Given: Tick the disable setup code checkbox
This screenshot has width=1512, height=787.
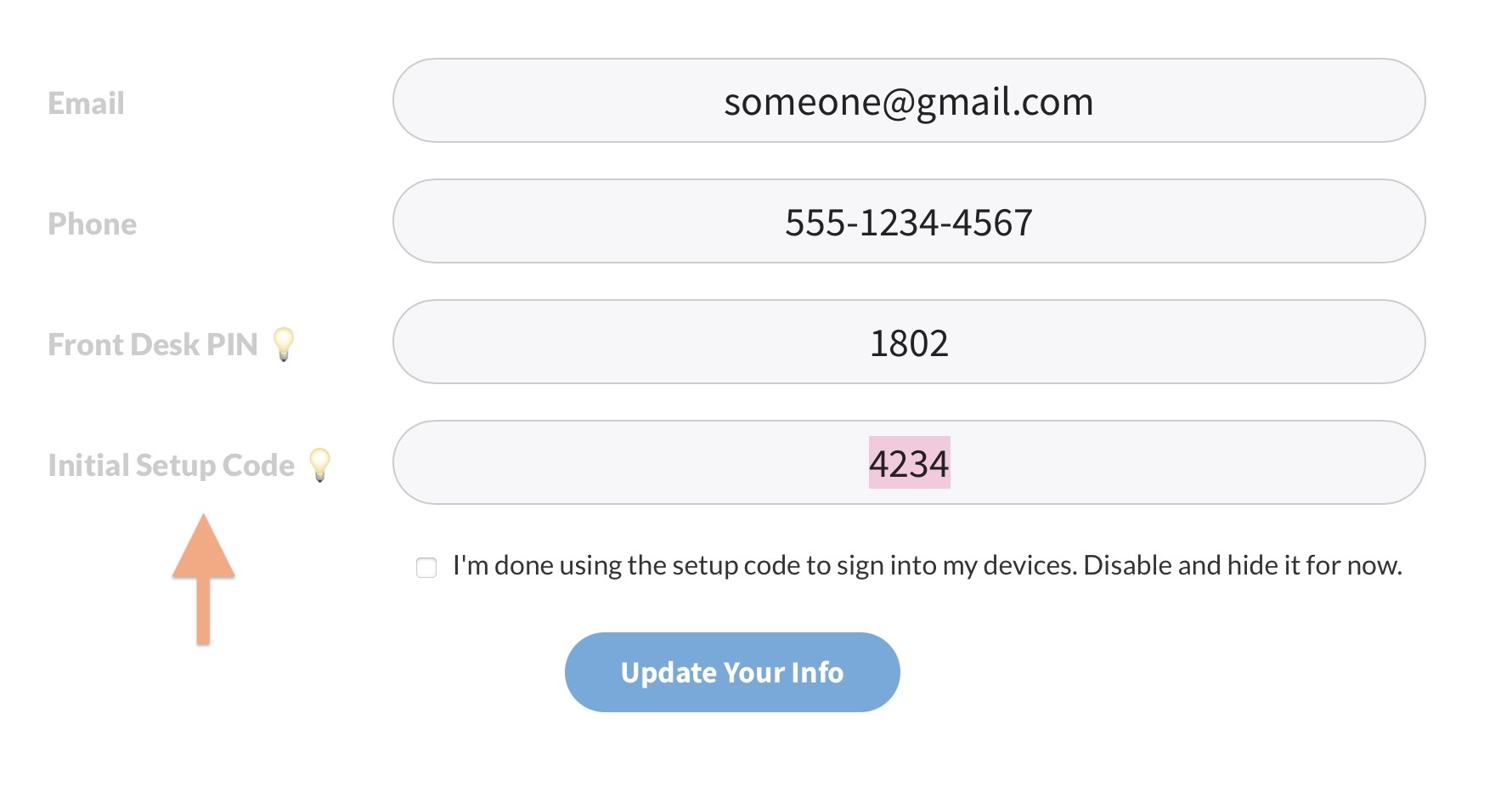Looking at the screenshot, I should tap(426, 567).
